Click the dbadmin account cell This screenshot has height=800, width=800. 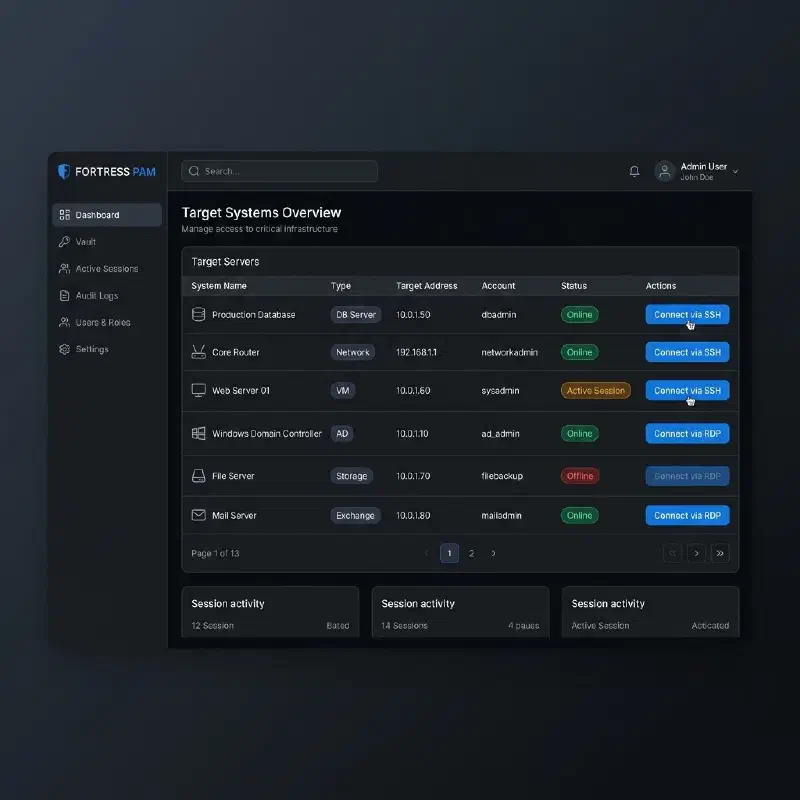(498, 314)
